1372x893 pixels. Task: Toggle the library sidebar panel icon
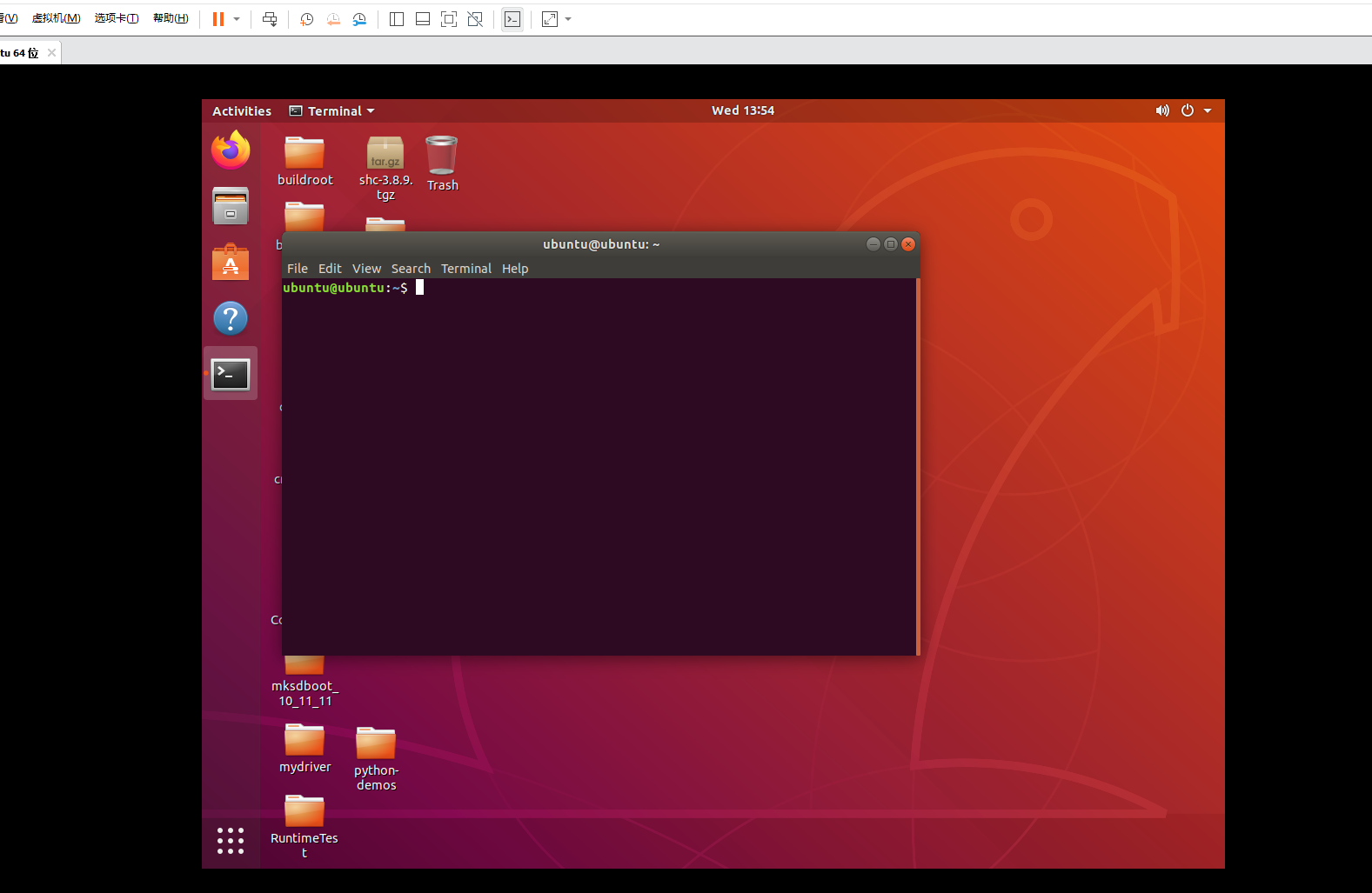click(x=397, y=19)
